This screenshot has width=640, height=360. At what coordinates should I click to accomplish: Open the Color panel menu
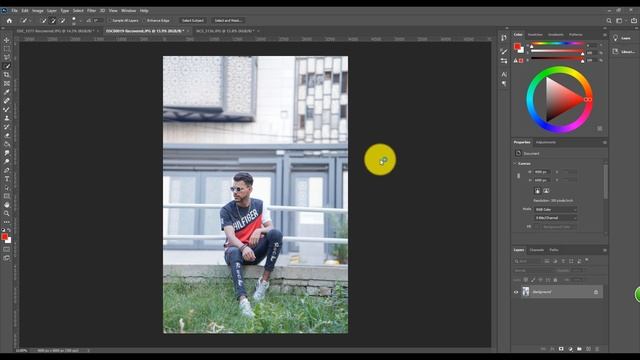tap(604, 35)
